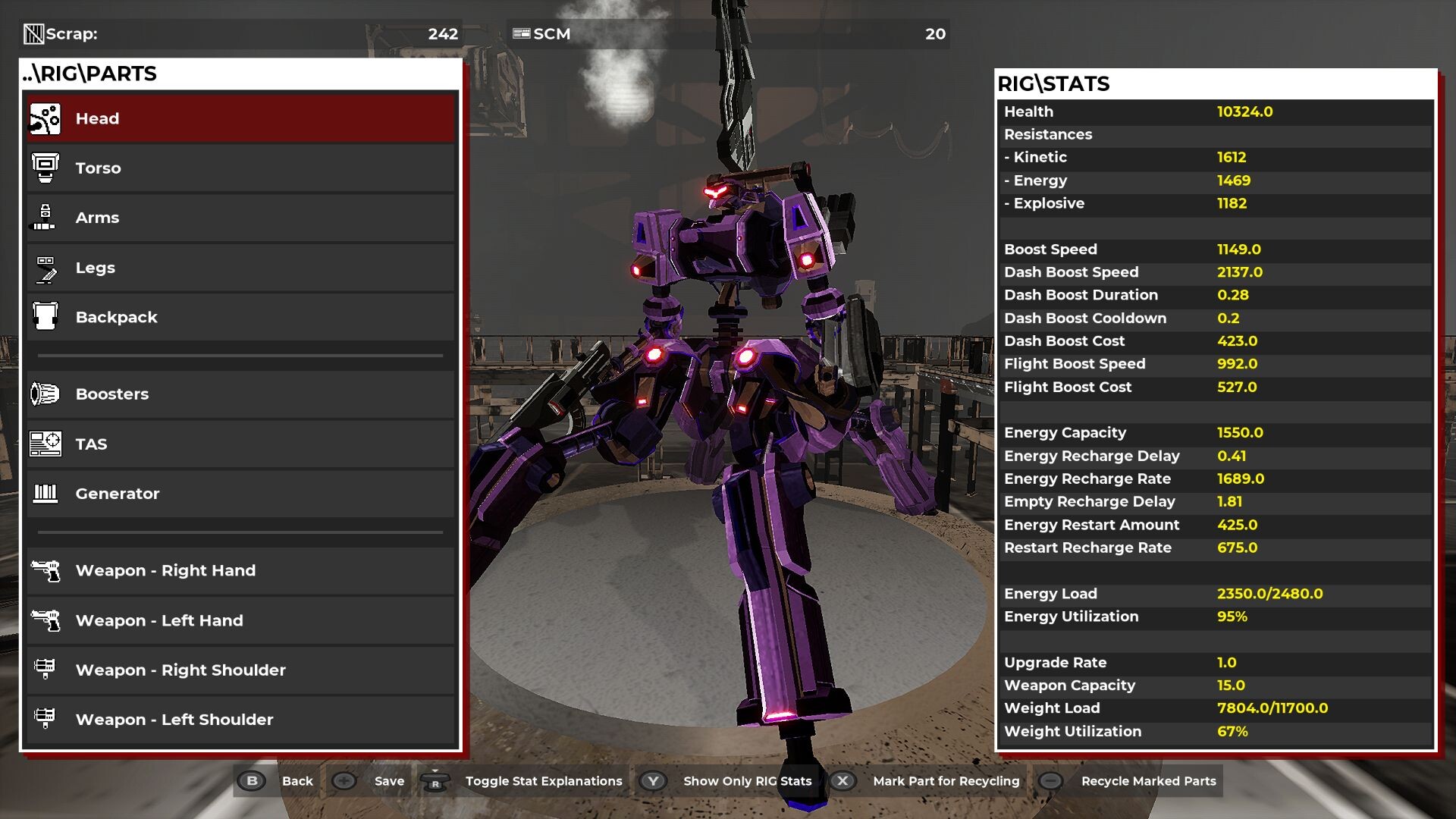Click the Scrap counter icon
The width and height of the screenshot is (1456, 819).
coord(33,34)
